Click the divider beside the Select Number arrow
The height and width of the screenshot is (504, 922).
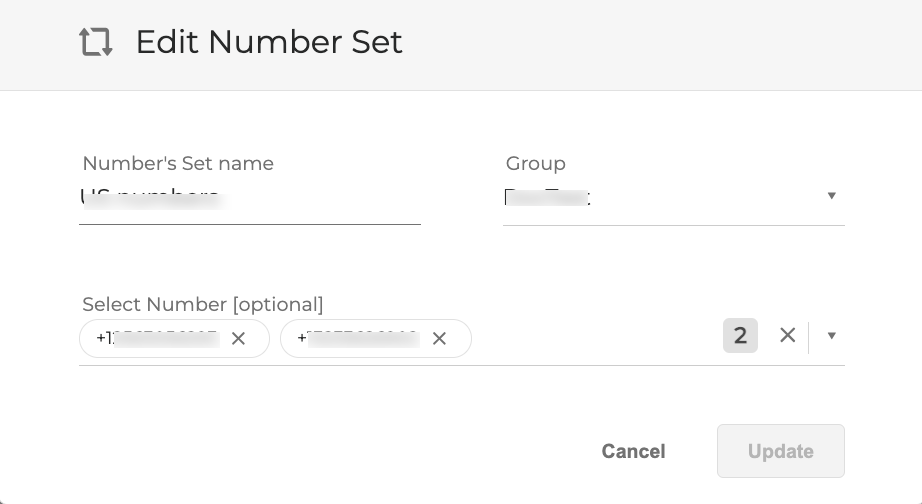click(809, 335)
